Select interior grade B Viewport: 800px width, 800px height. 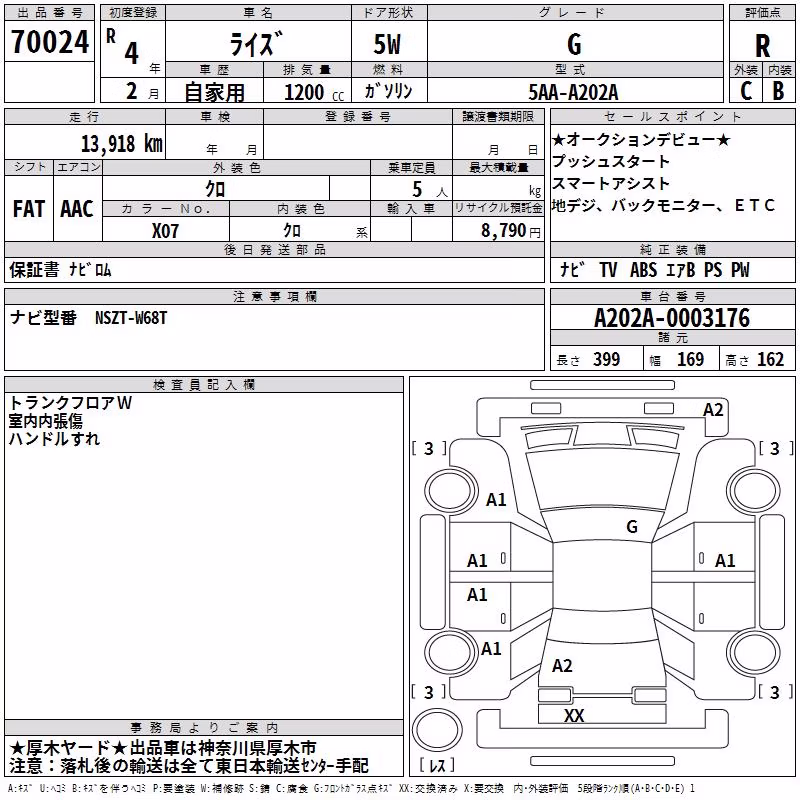pyautogui.click(x=779, y=91)
